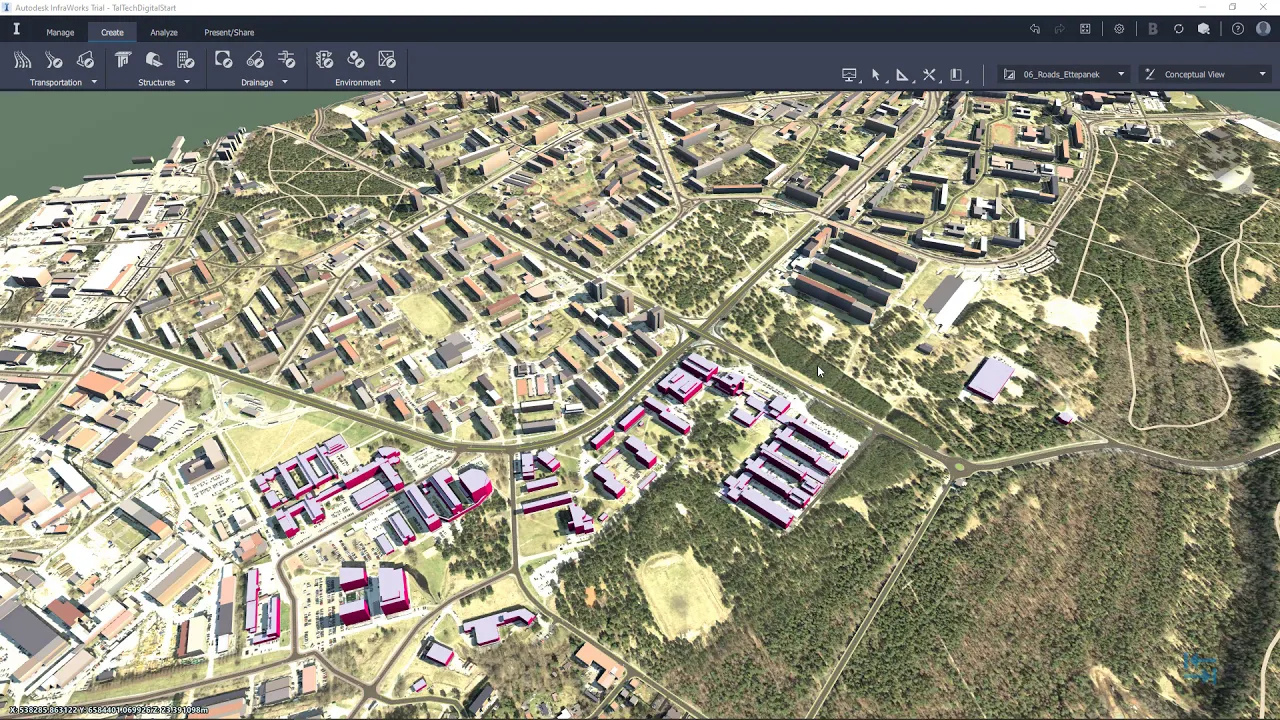Click the full-screen expand icon
The image size is (1280, 720).
point(1085,29)
